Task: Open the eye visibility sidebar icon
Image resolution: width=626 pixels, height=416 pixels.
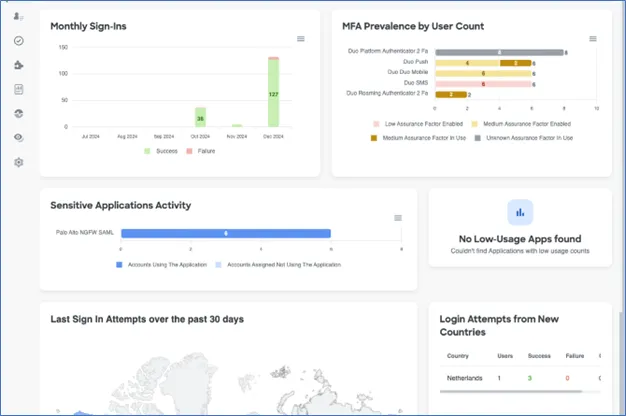Action: pyautogui.click(x=18, y=138)
